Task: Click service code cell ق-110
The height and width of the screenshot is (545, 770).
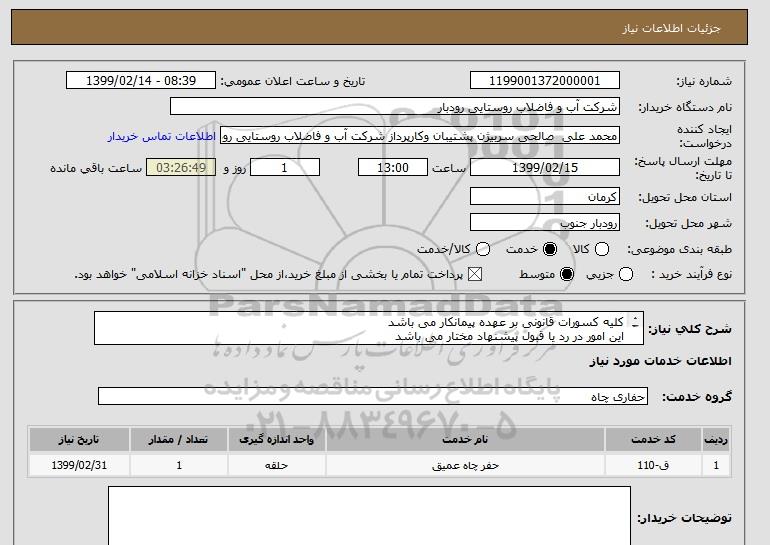Action: pos(653,465)
